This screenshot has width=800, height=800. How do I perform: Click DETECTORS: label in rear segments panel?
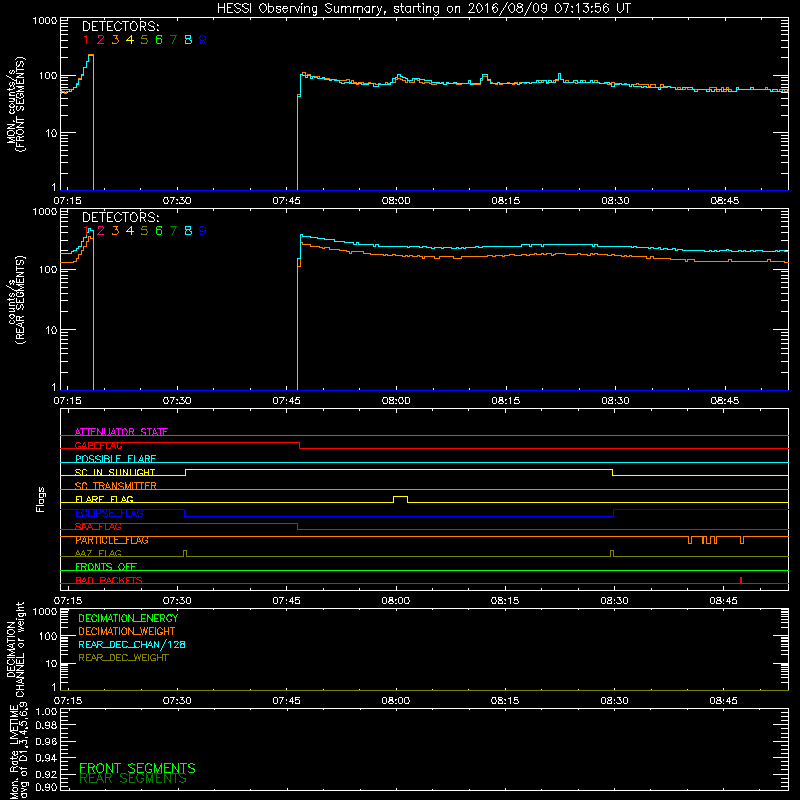point(120,217)
